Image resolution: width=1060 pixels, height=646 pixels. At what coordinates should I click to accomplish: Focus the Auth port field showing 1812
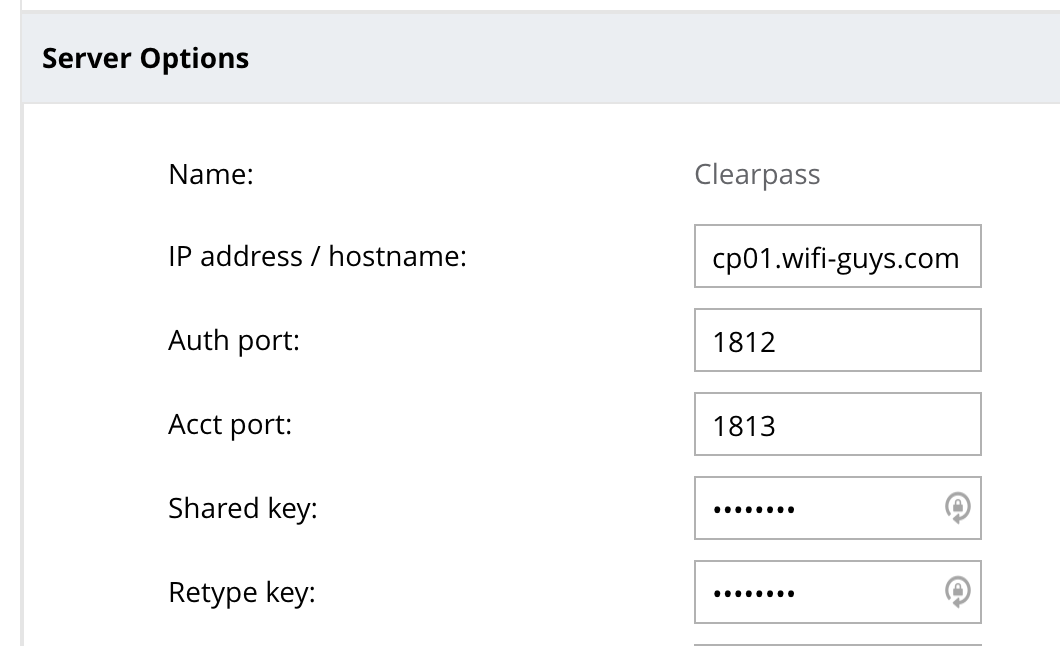pyautogui.click(x=837, y=342)
